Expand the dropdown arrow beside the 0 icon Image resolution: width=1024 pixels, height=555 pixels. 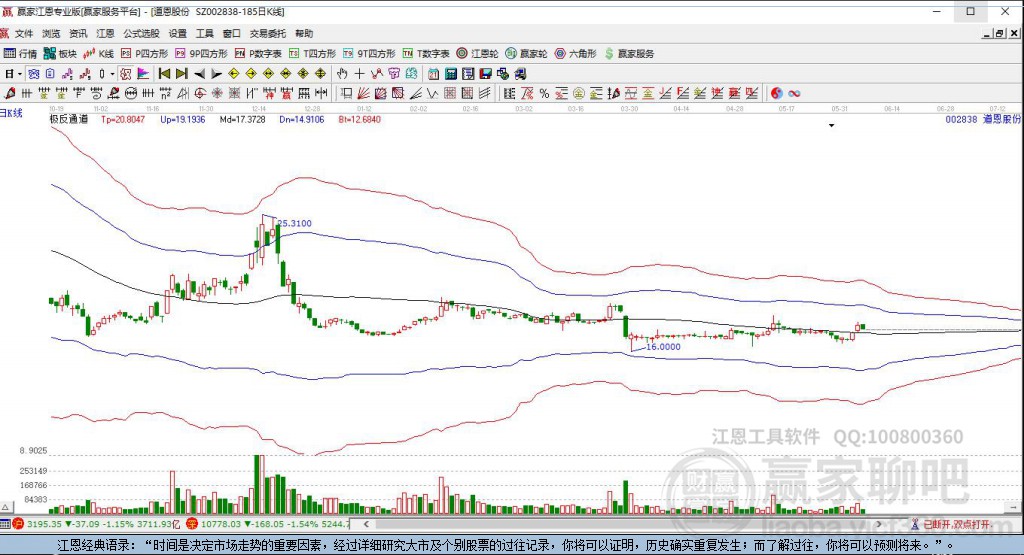click(x=112, y=74)
